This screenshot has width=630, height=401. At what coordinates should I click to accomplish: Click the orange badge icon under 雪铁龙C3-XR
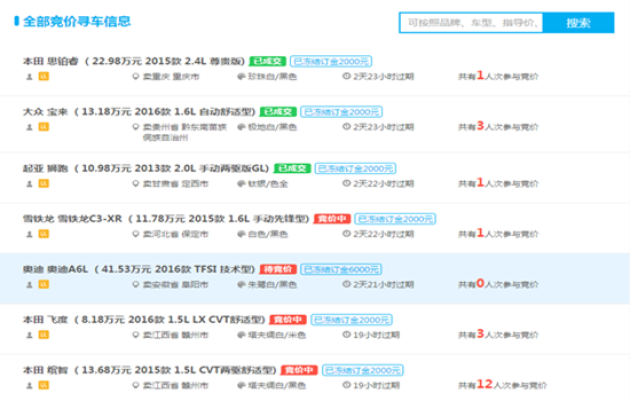[43, 234]
